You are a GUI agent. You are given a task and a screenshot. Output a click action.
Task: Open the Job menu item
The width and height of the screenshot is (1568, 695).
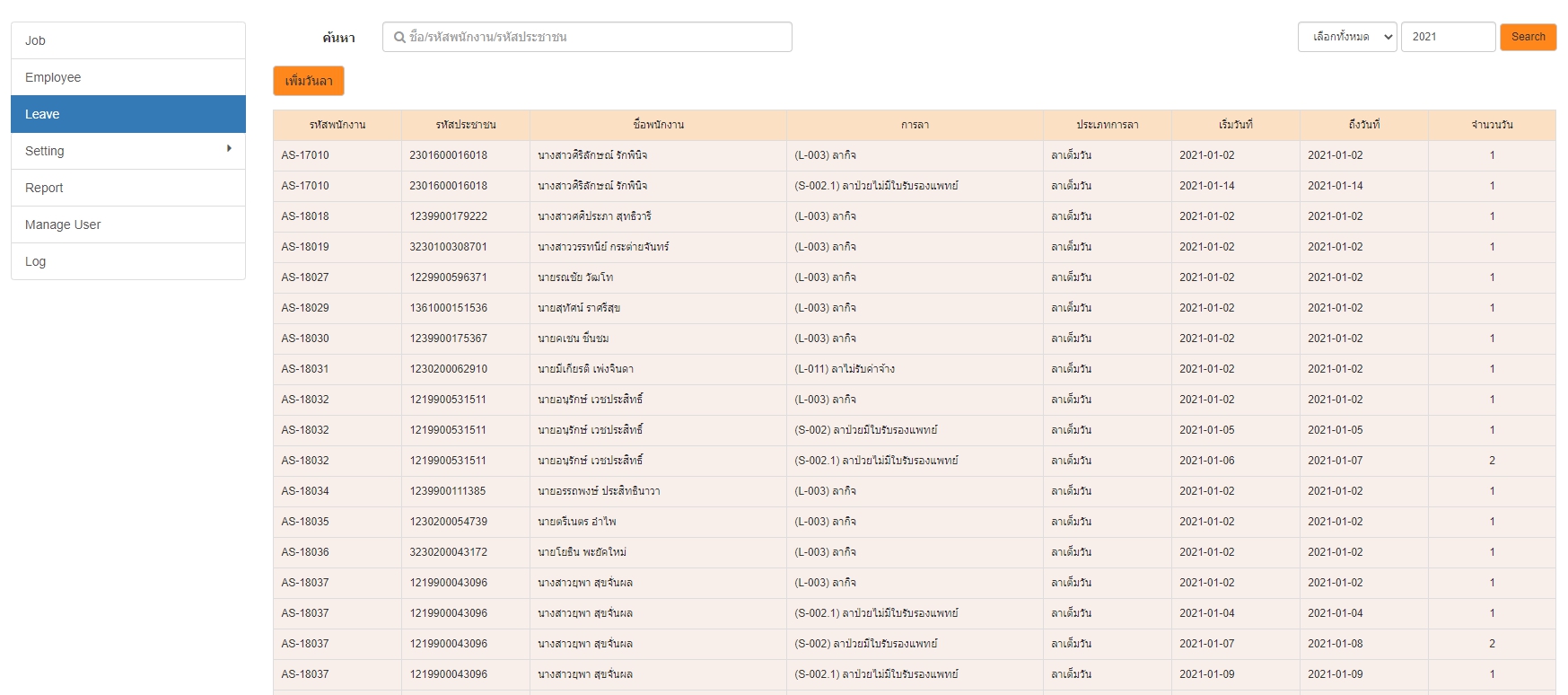coord(128,40)
